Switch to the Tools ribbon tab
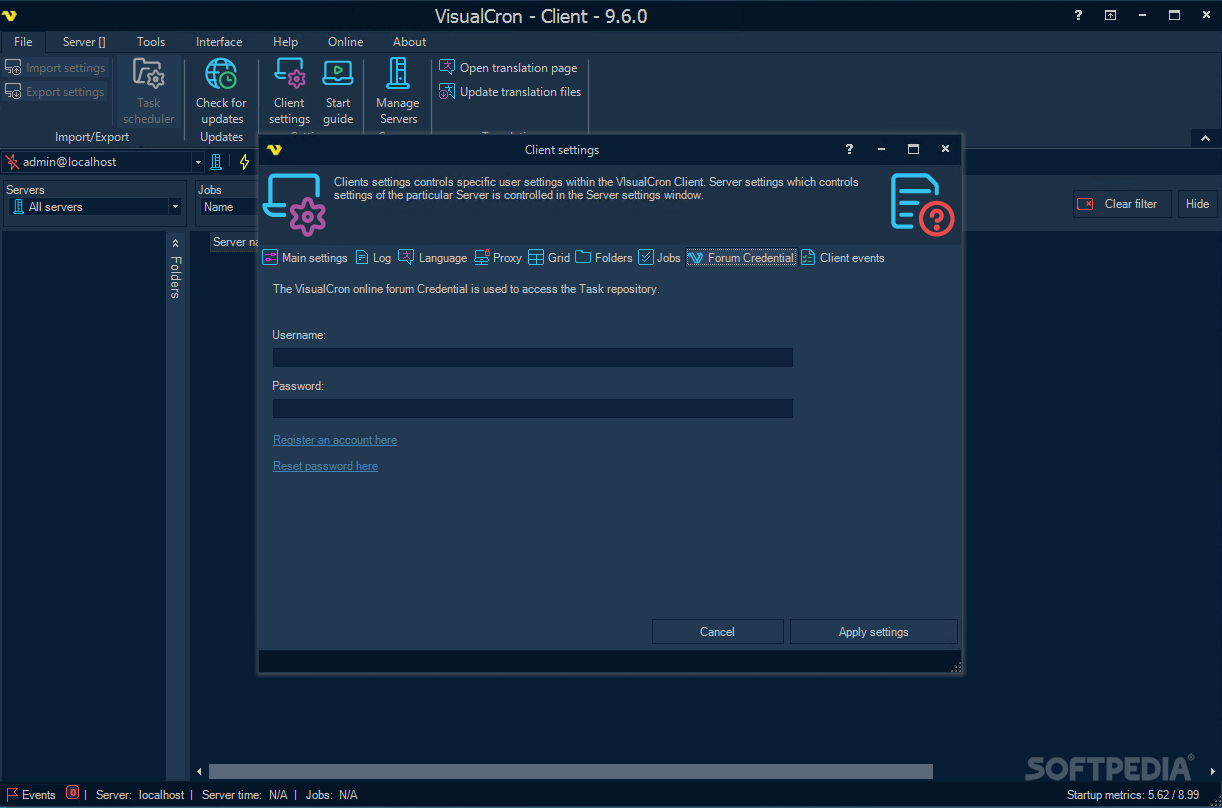Image resolution: width=1222 pixels, height=808 pixels. [151, 42]
